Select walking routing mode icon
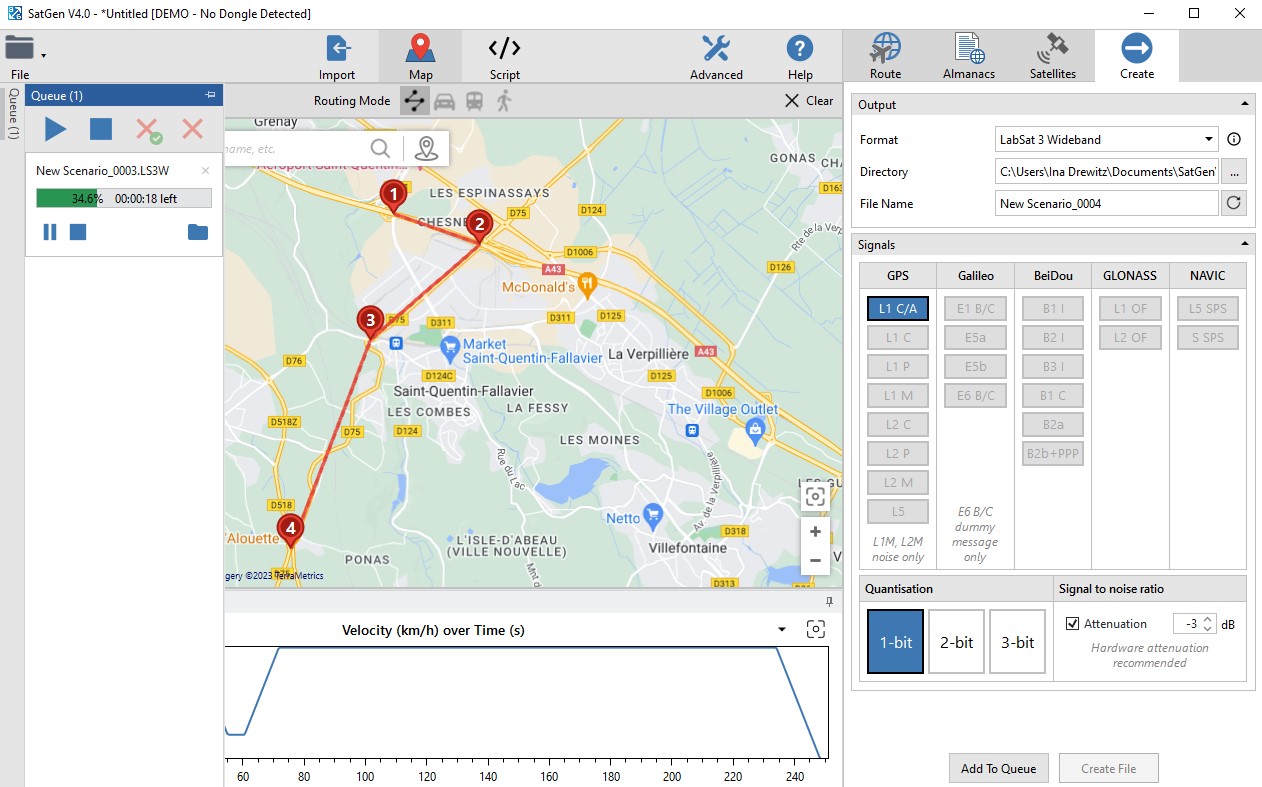The width and height of the screenshot is (1262, 787). (x=504, y=101)
